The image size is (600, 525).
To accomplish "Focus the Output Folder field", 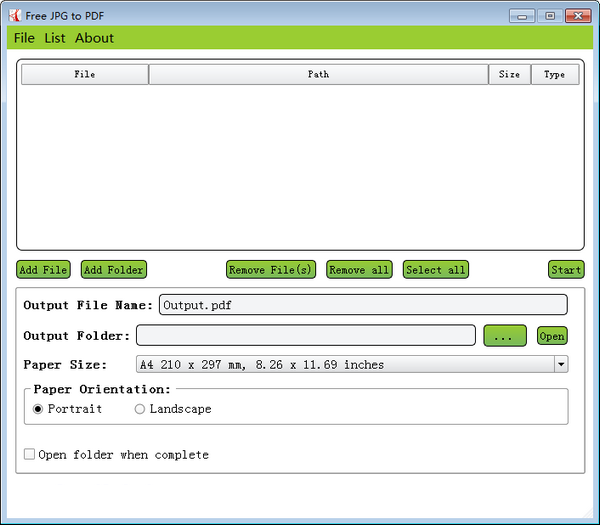I will click(306, 336).
